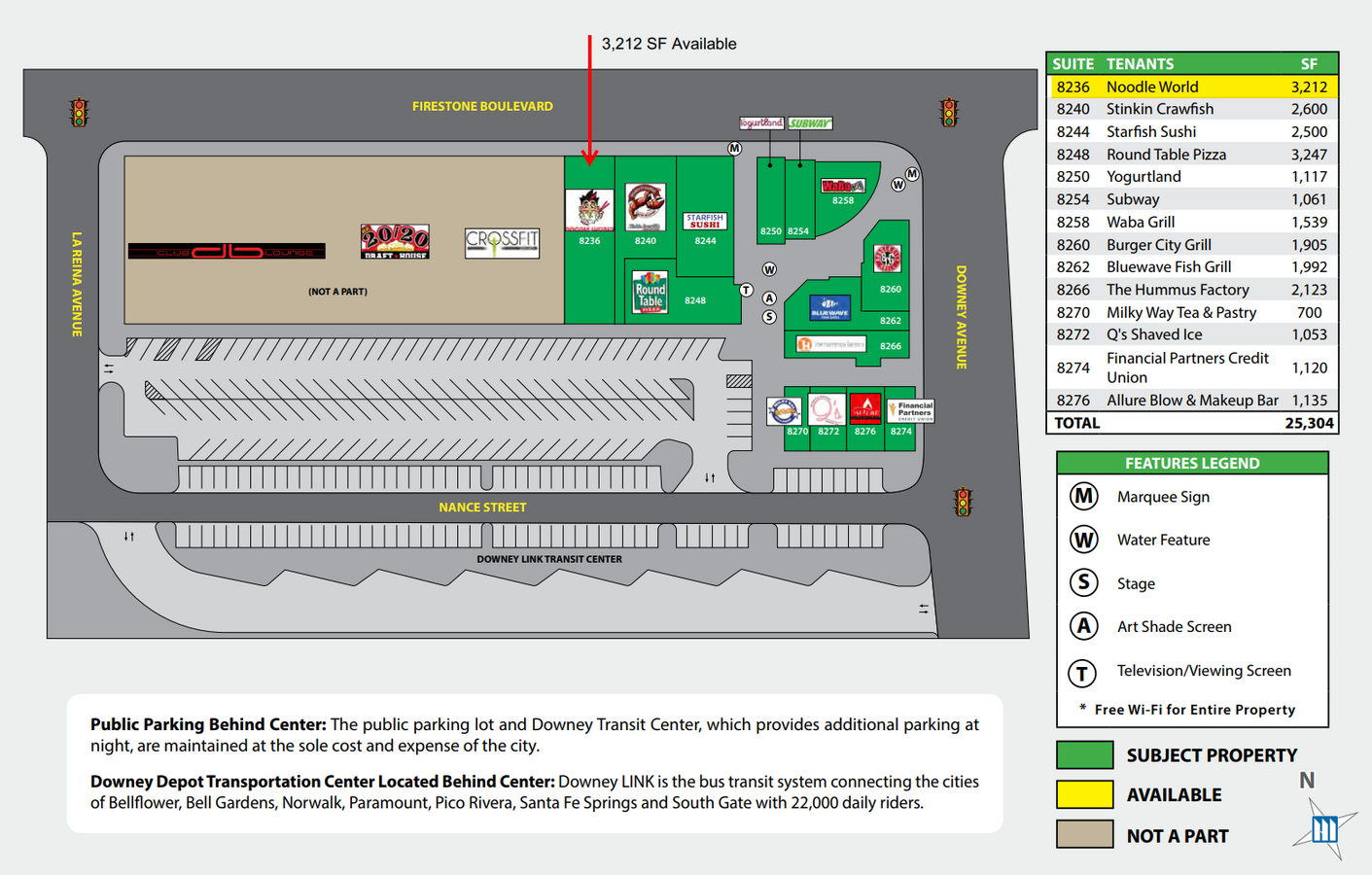The height and width of the screenshot is (875, 1372).
Task: Select the Bluewave Fish Grill logo
Action: tap(829, 308)
